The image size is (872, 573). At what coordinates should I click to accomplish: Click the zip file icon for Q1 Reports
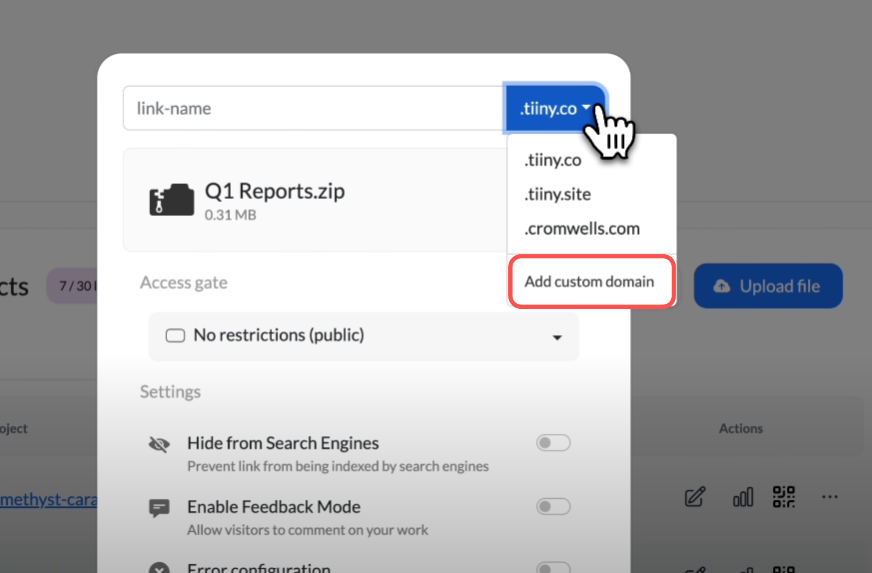171,200
